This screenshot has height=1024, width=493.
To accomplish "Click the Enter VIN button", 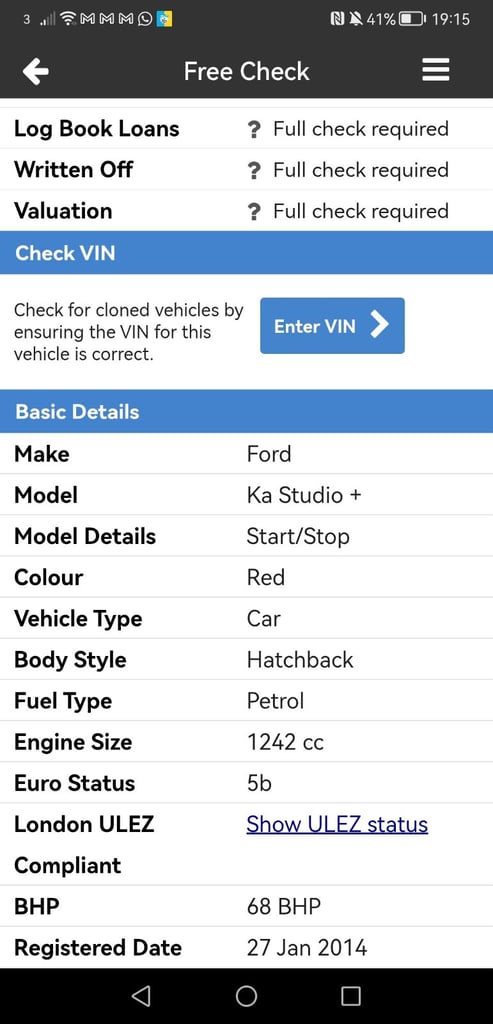I will coord(332,326).
